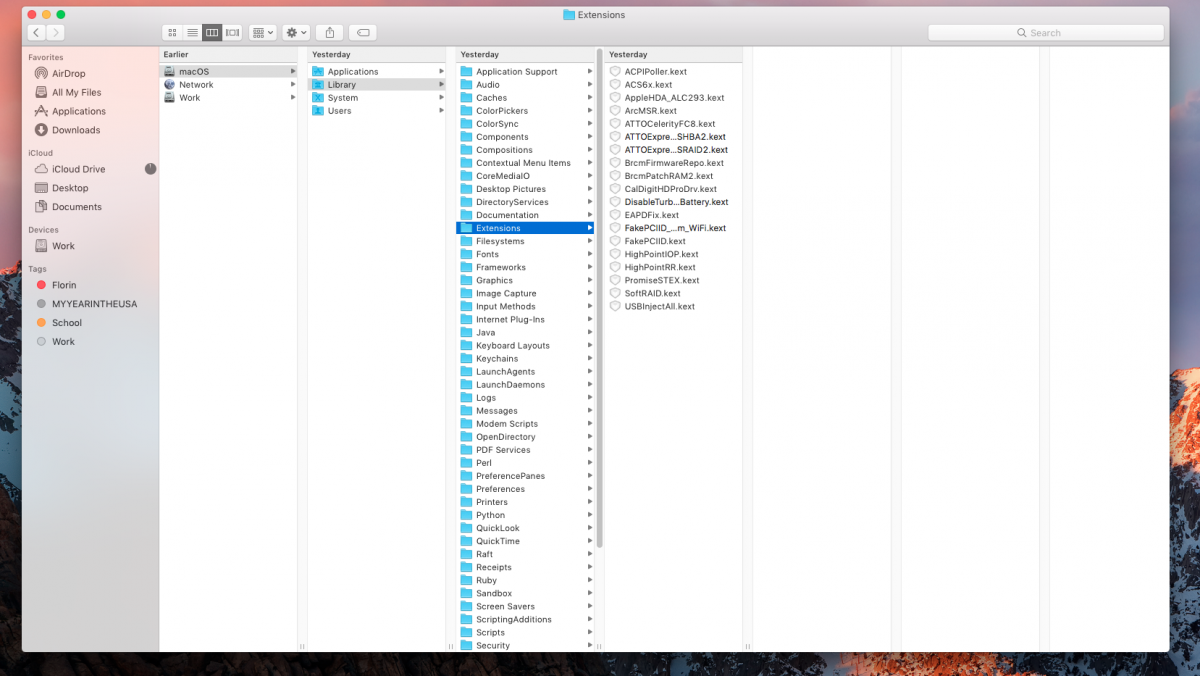1200x676 pixels.
Task: Switch to list view in toolbar
Action: 192,33
